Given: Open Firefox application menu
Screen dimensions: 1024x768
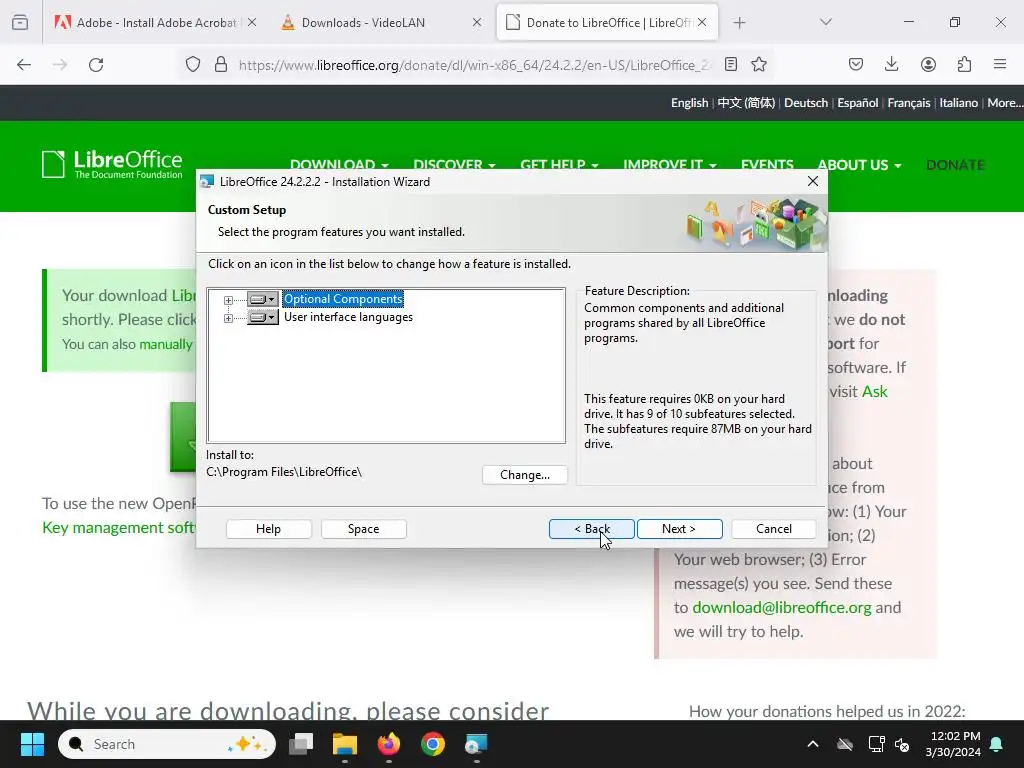Looking at the screenshot, I should (1000, 65).
